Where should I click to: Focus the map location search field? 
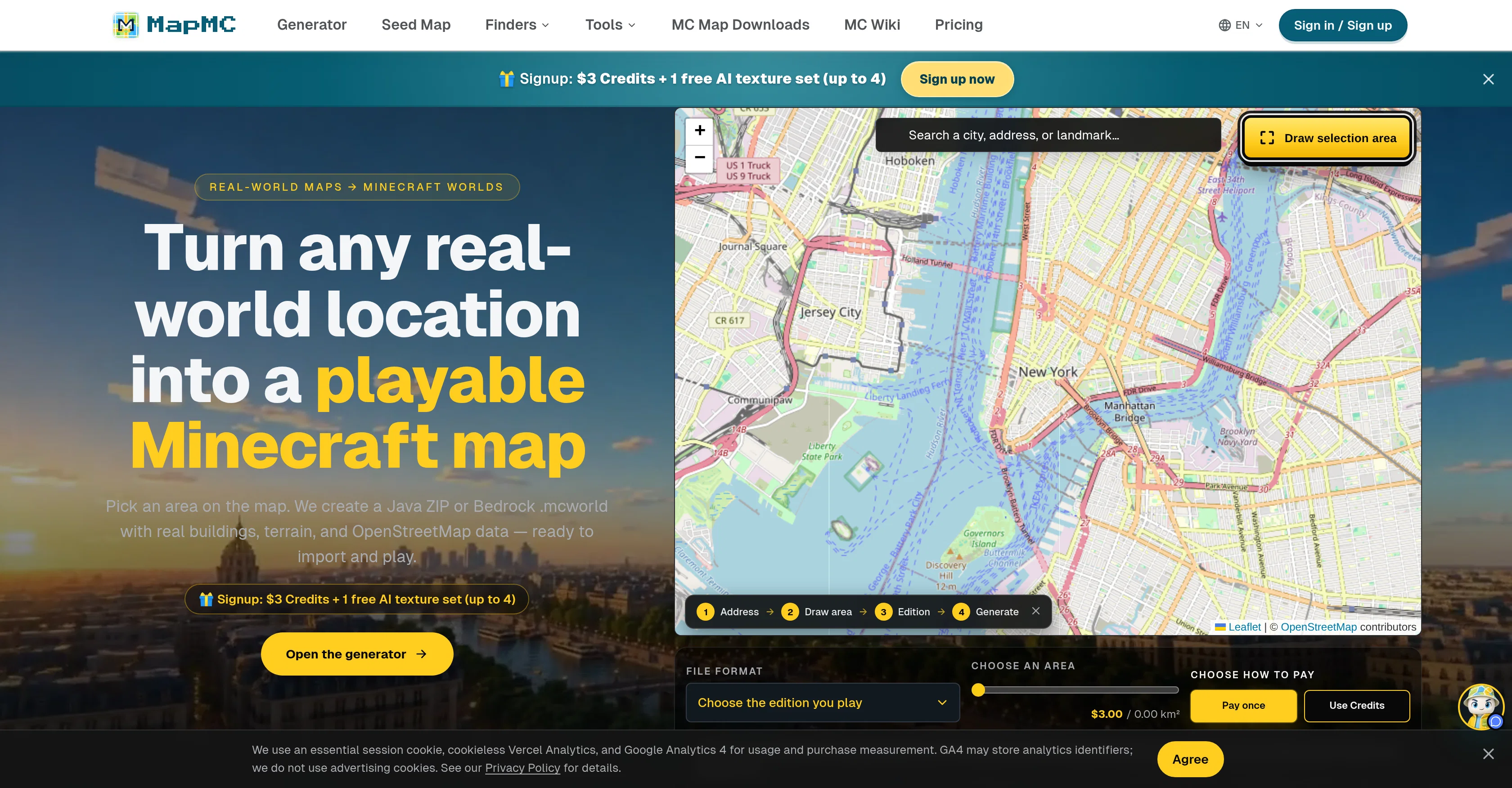(x=1048, y=135)
